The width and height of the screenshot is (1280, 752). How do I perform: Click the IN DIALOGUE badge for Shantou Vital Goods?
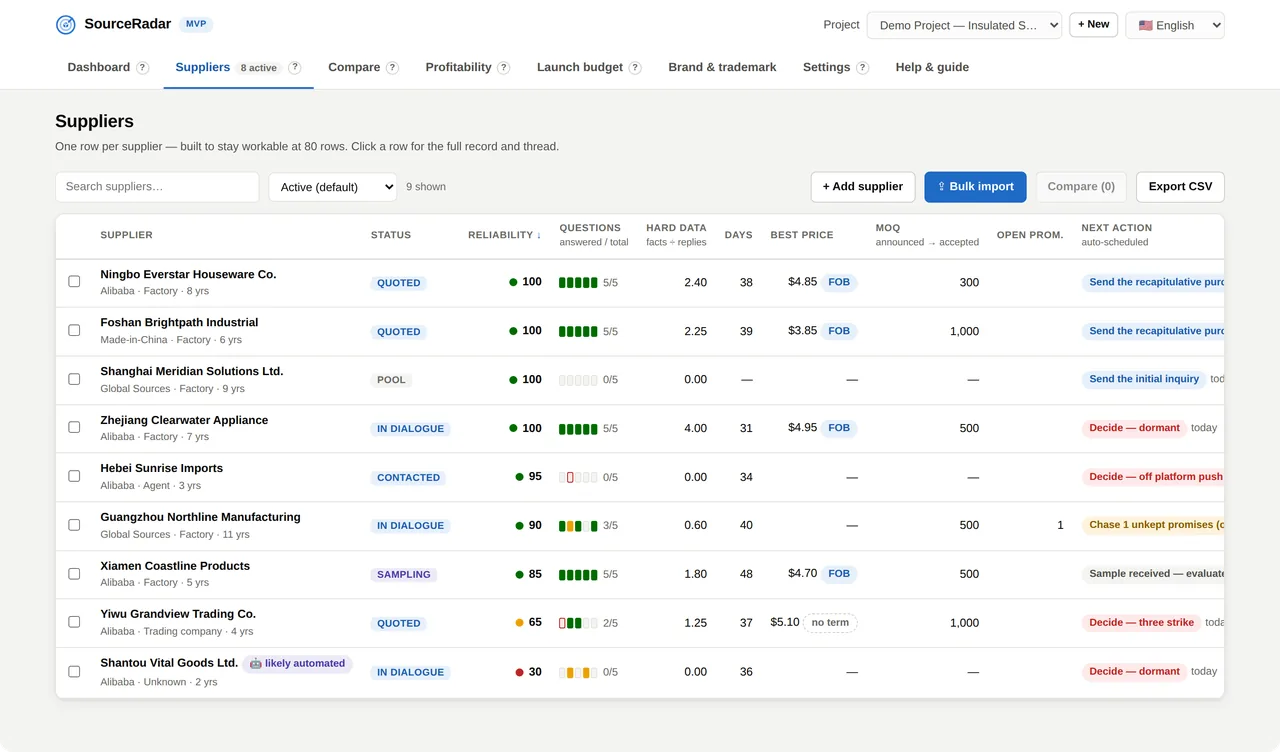click(x=410, y=673)
